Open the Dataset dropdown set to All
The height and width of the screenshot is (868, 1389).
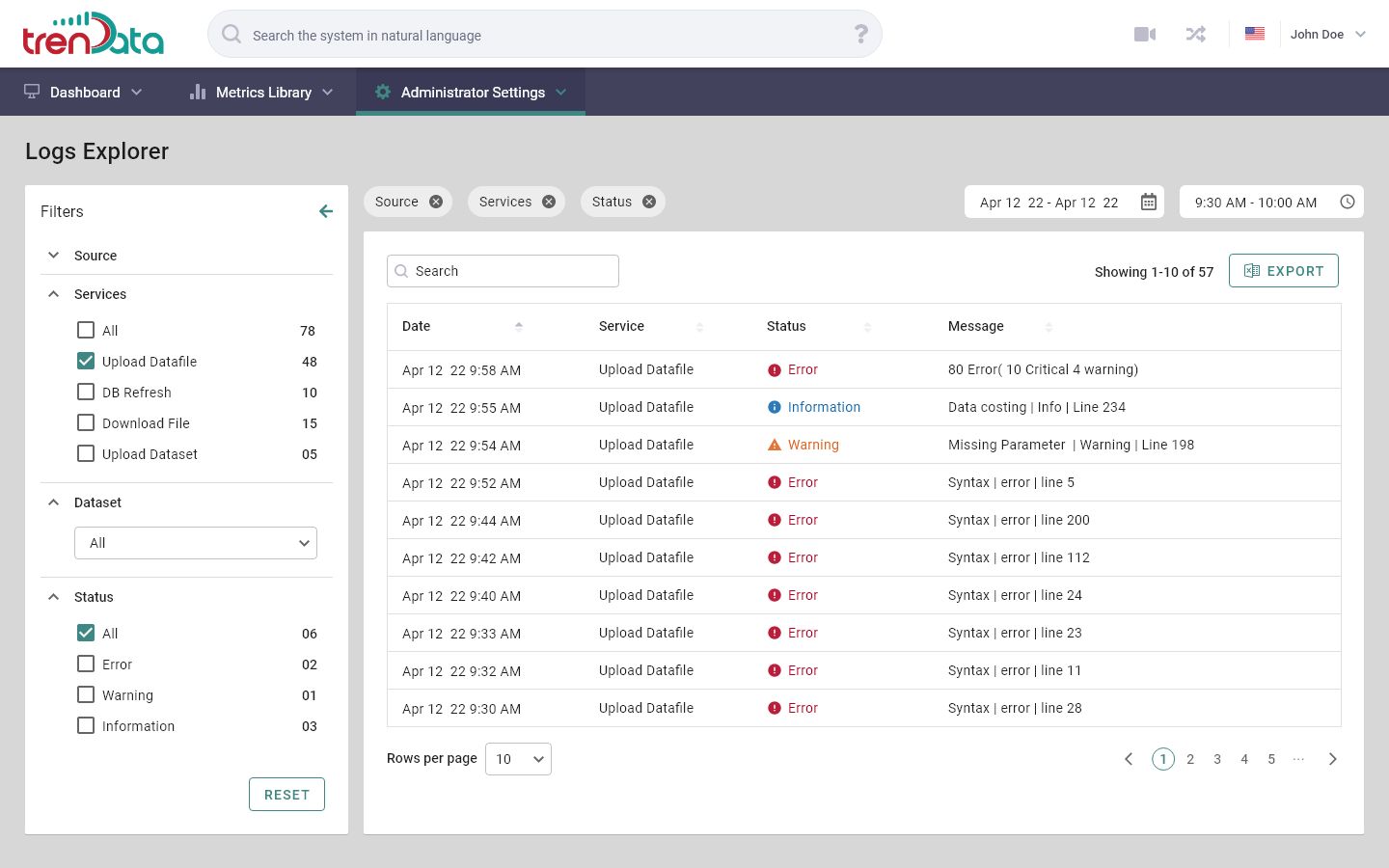pyautogui.click(x=196, y=543)
